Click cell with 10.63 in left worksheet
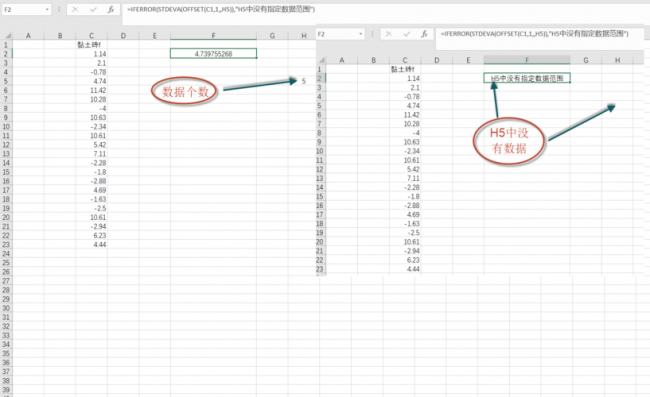This screenshot has height=397, width=650. [x=92, y=118]
